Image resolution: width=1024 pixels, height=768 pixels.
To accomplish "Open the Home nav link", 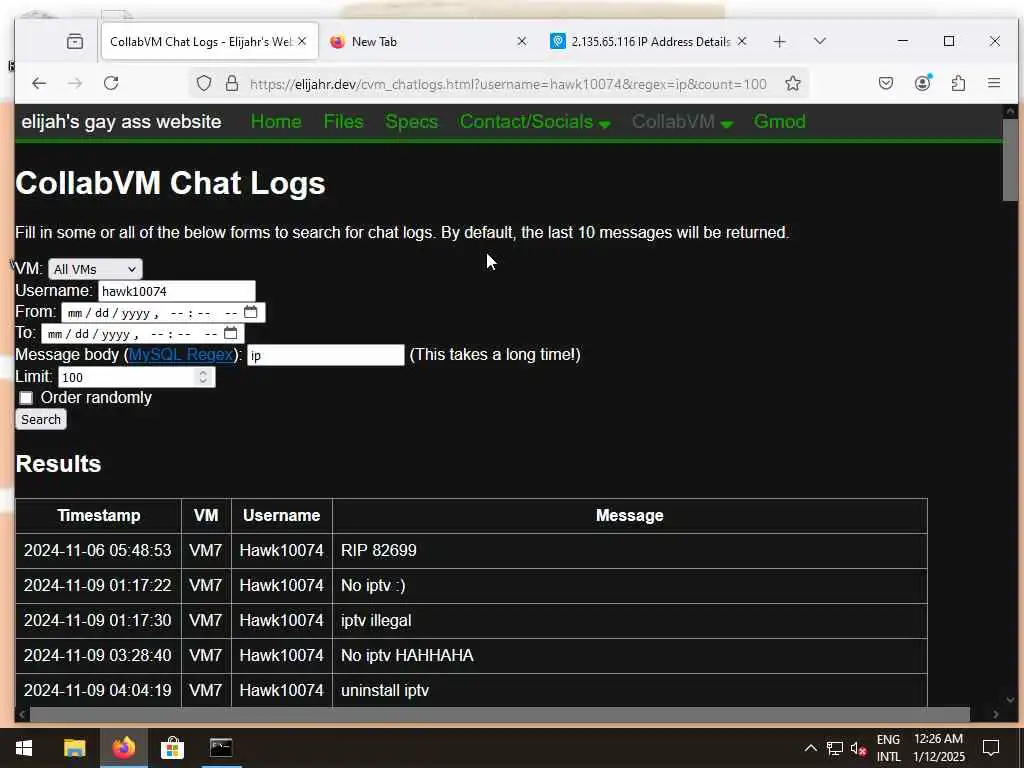I will (276, 121).
